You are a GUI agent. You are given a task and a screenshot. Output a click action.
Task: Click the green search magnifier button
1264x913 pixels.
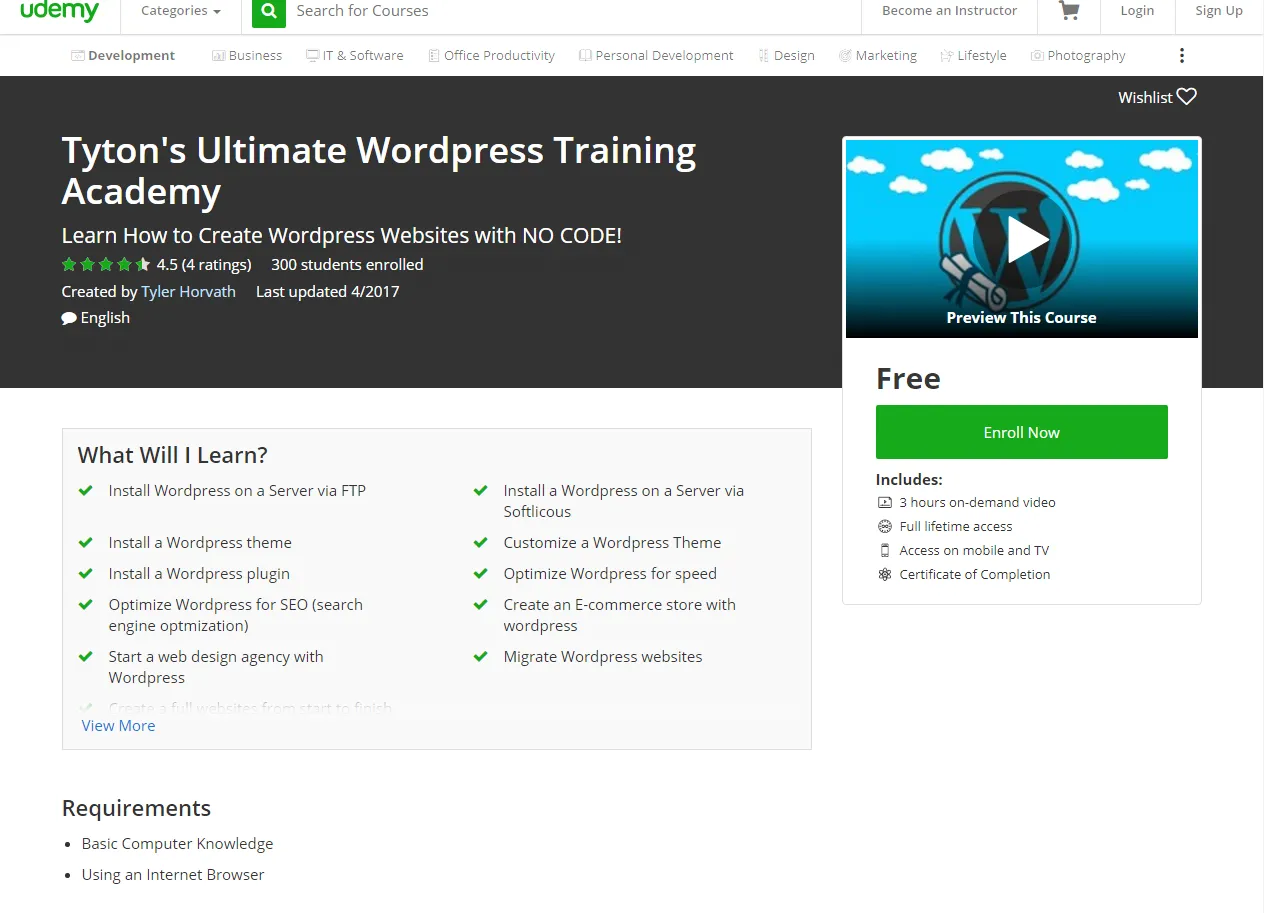pyautogui.click(x=268, y=11)
